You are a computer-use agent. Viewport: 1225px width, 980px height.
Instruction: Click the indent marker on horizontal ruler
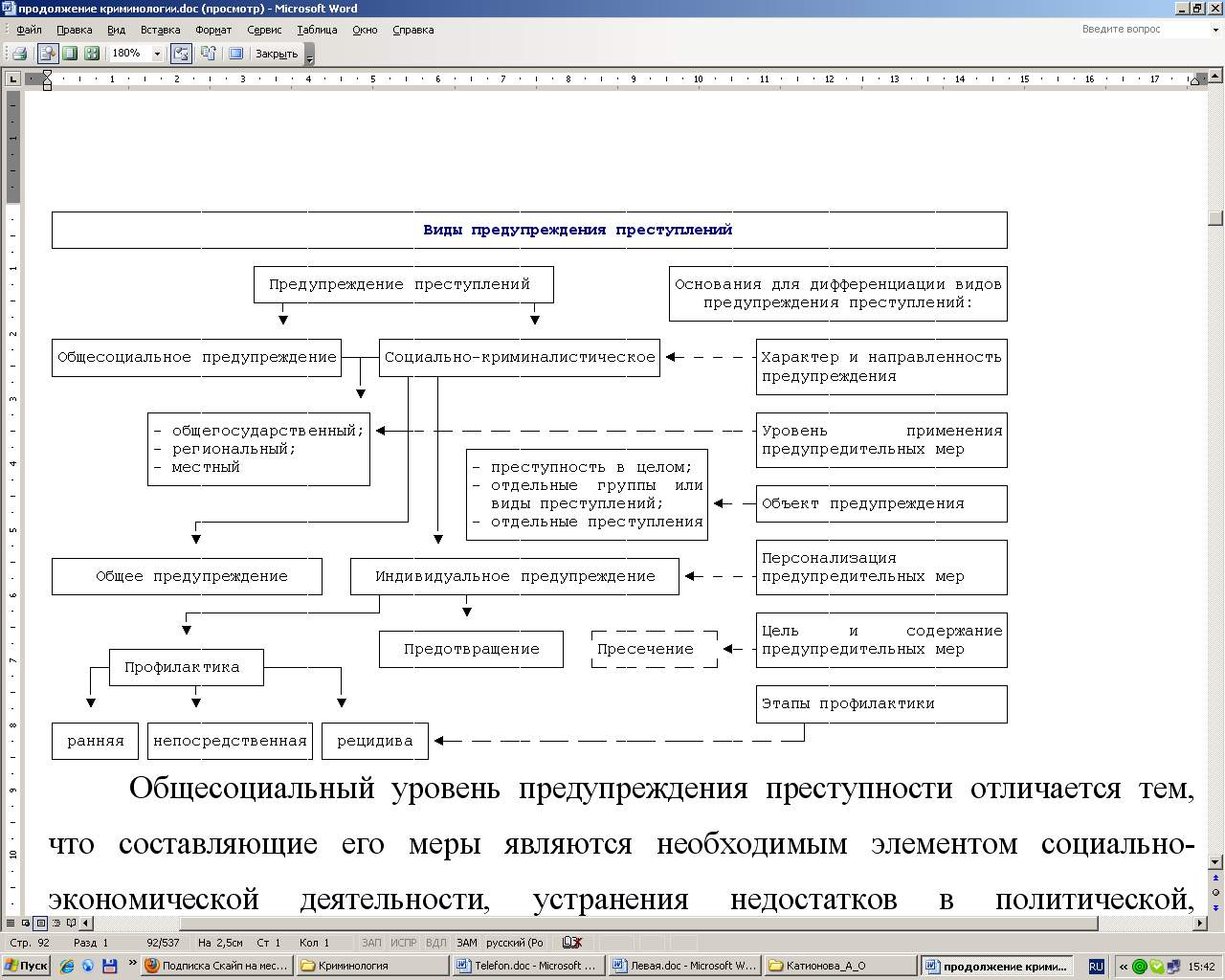tap(47, 79)
